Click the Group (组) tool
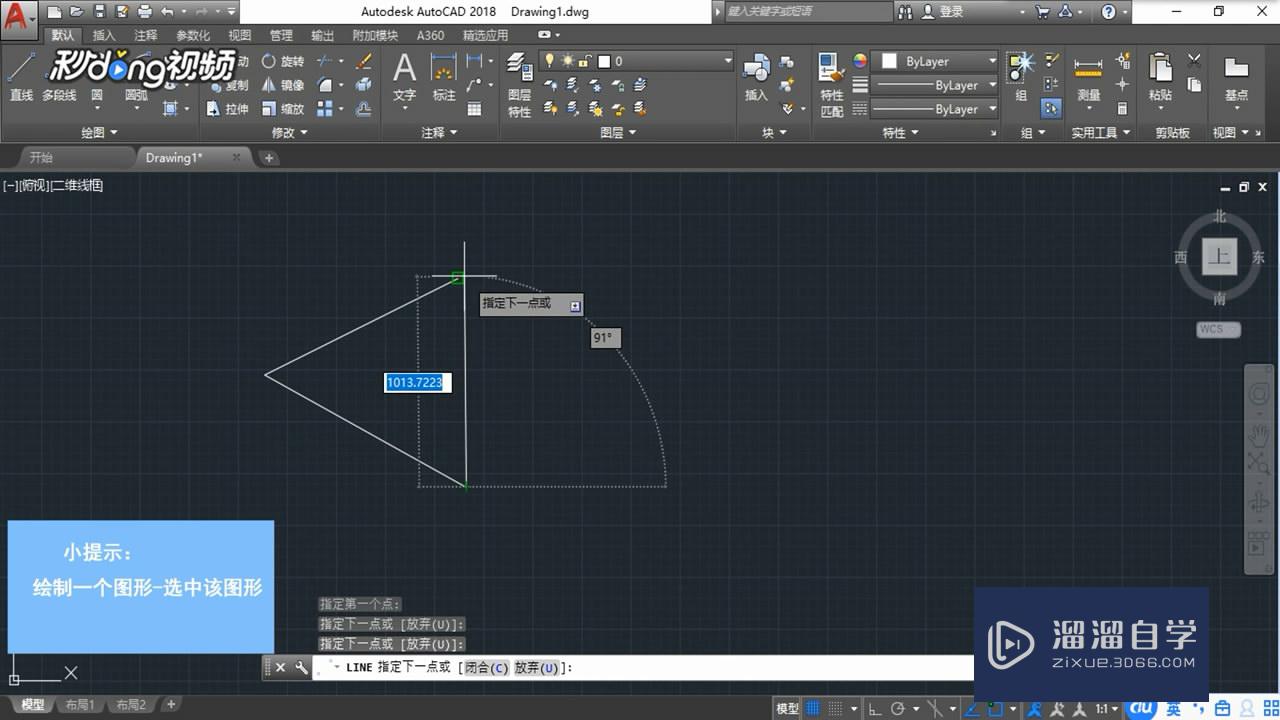The width and height of the screenshot is (1280, 720). 1021,76
